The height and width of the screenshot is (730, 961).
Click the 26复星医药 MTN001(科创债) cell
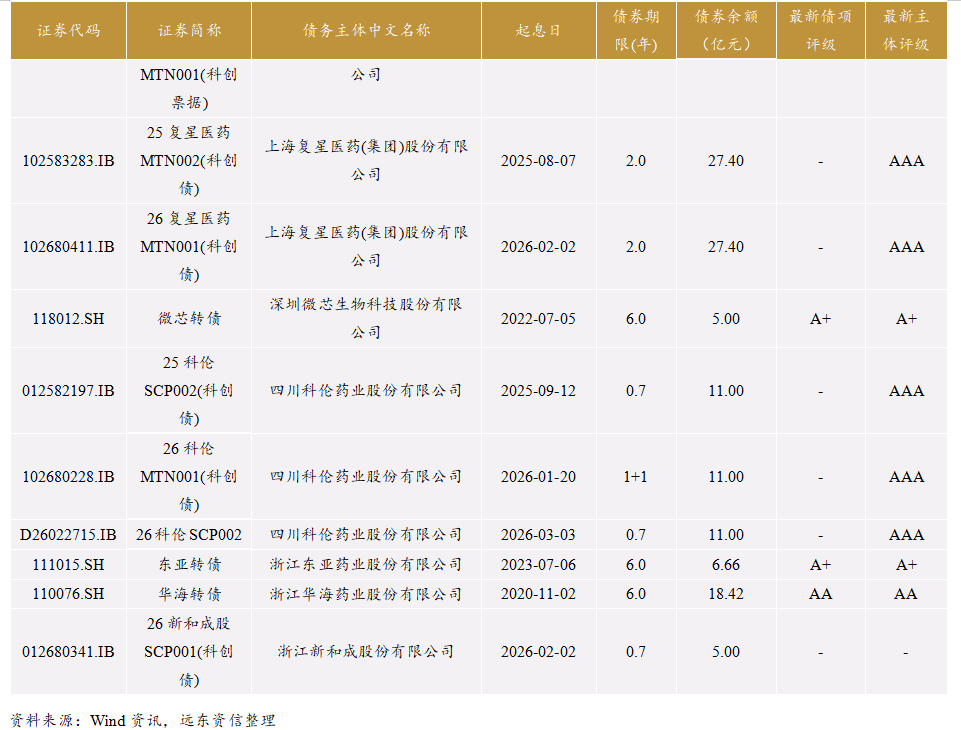[189, 246]
